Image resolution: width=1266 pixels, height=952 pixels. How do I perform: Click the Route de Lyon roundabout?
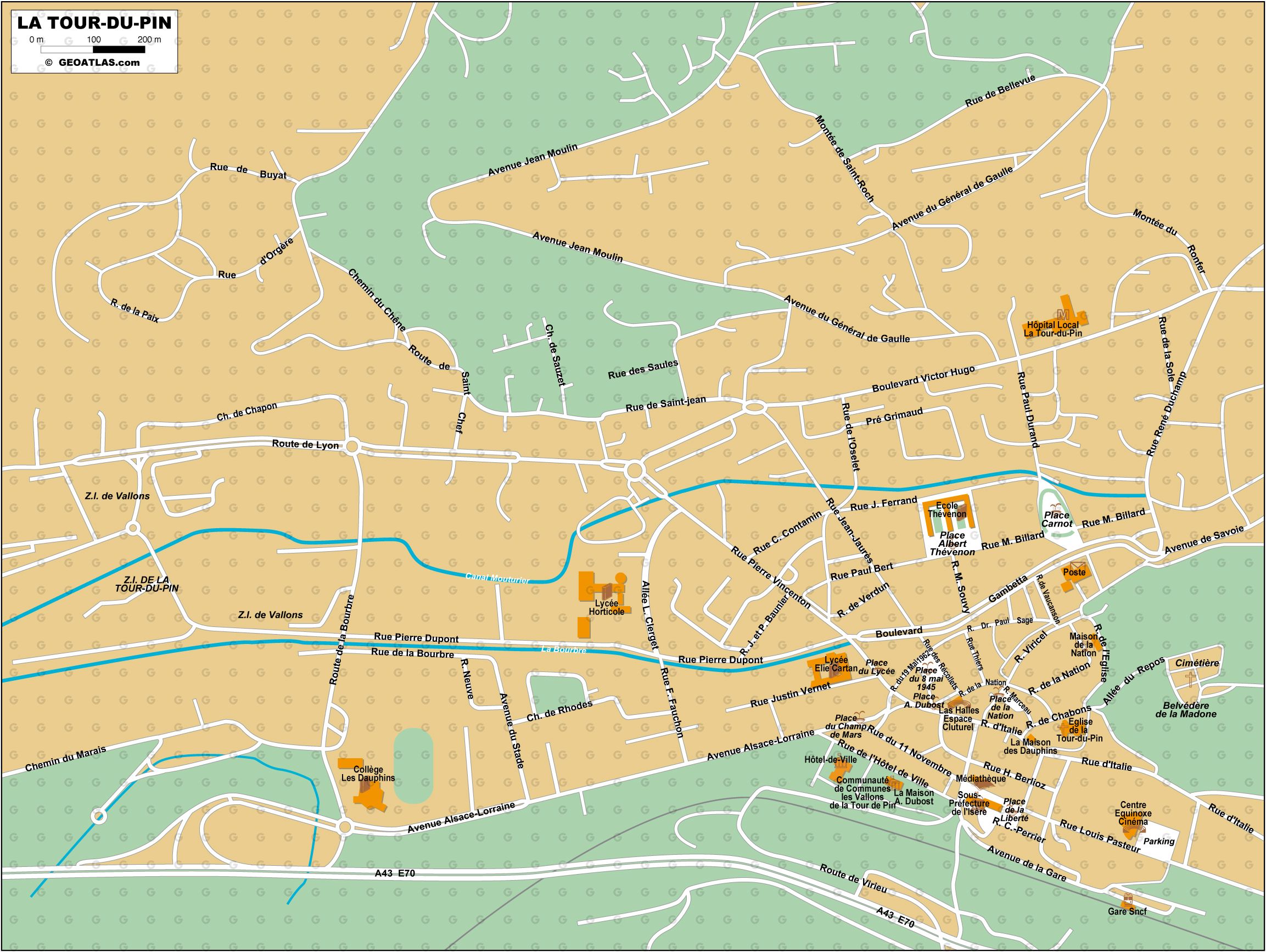352,446
